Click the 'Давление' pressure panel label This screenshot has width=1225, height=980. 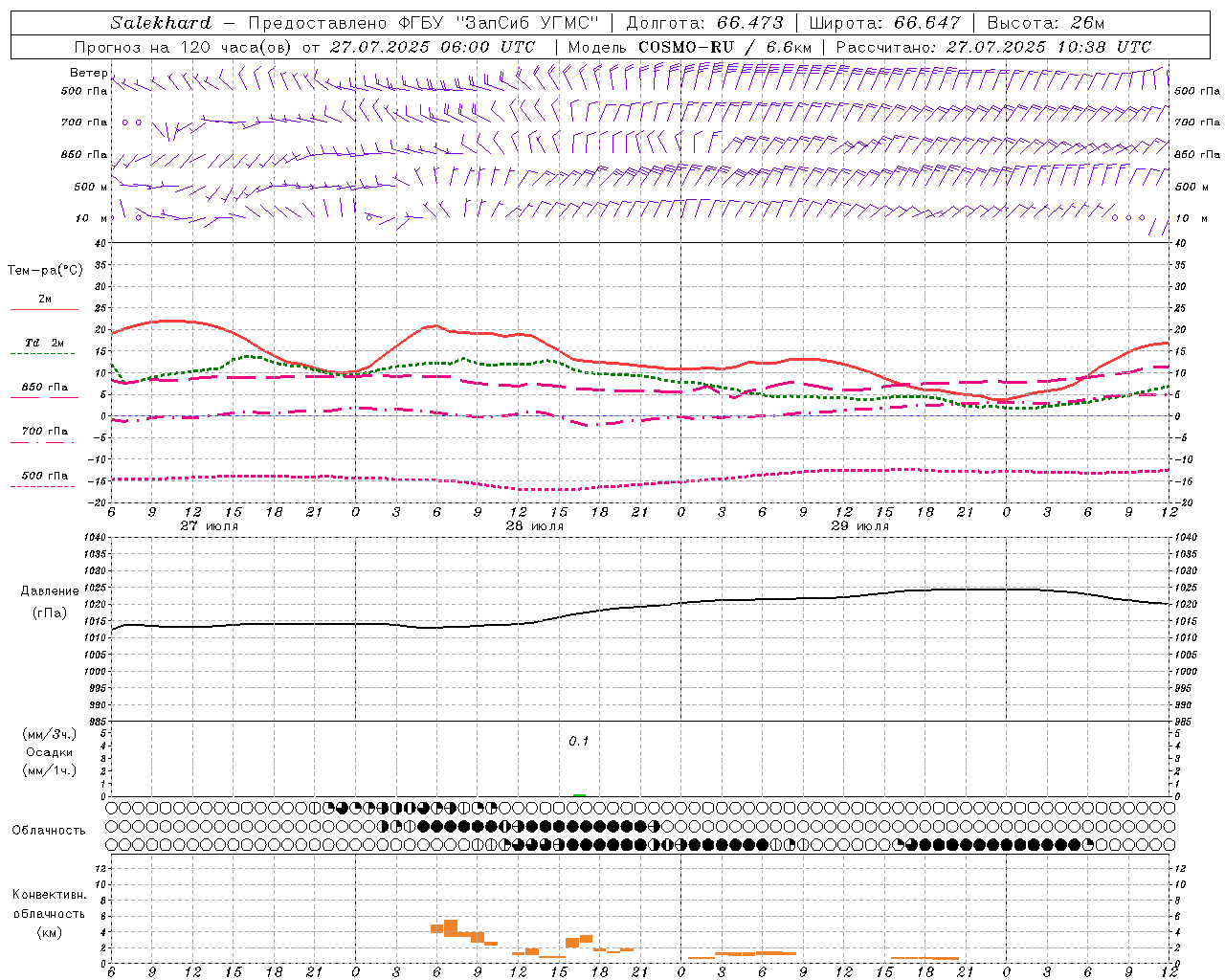(50, 591)
